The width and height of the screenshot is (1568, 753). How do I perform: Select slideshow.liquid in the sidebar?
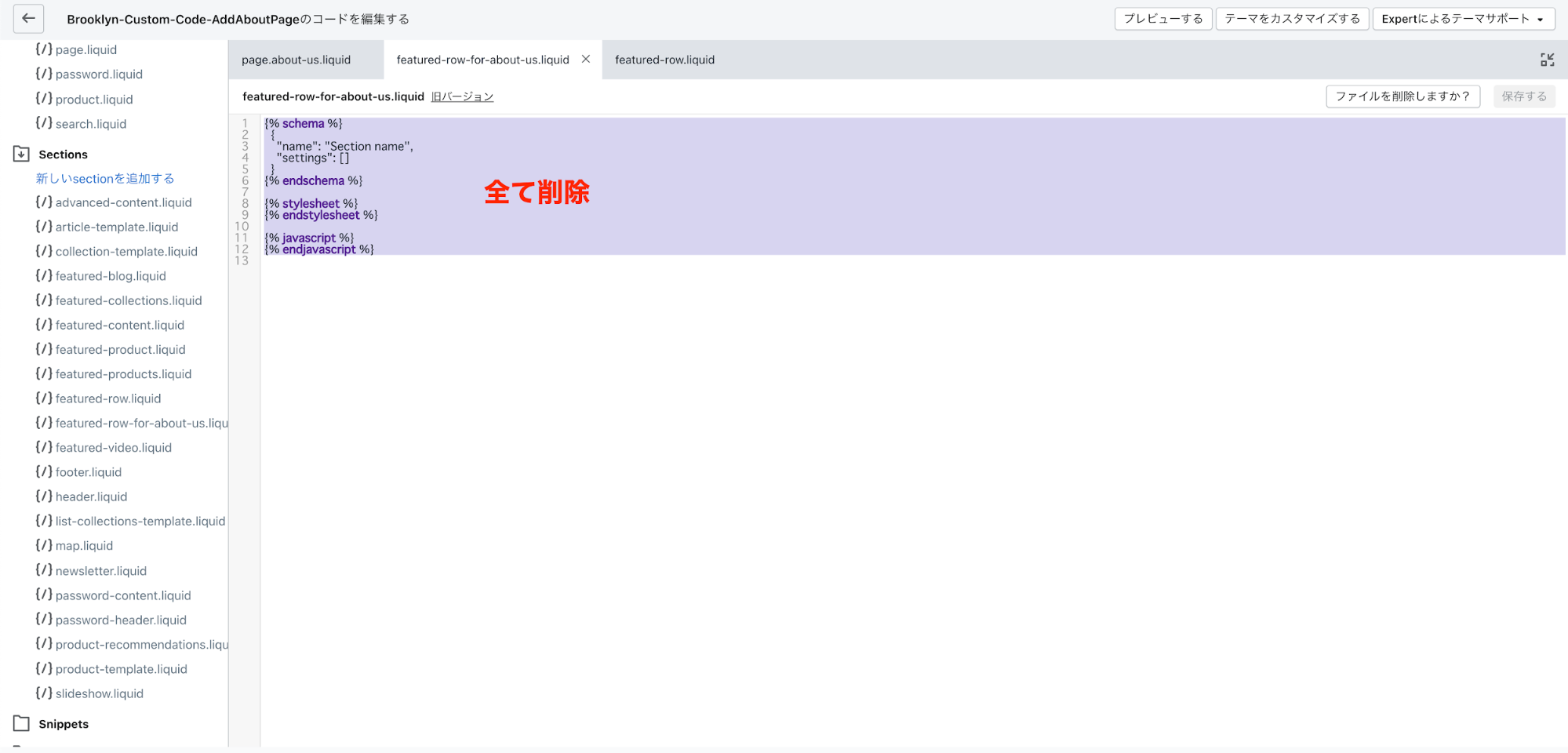(x=99, y=693)
